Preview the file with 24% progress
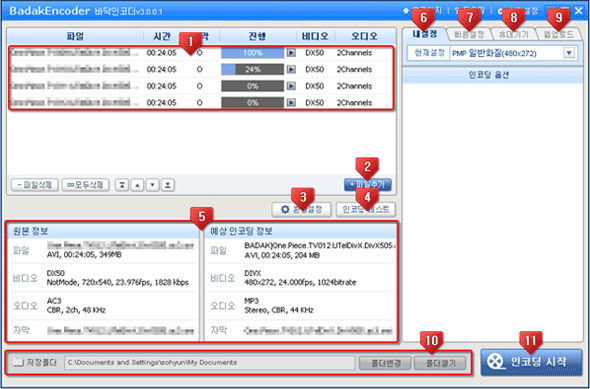Screen dimensions: 590x389 [x=291, y=69]
